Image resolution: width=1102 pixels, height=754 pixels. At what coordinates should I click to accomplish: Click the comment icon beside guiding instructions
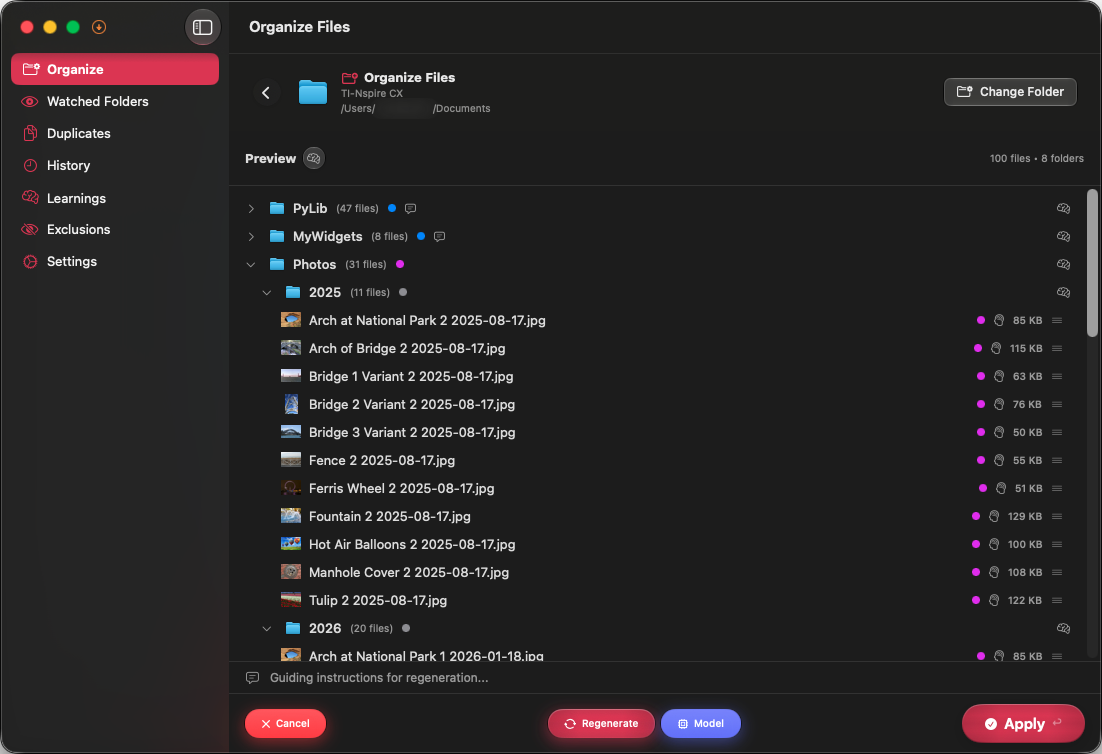click(x=252, y=678)
